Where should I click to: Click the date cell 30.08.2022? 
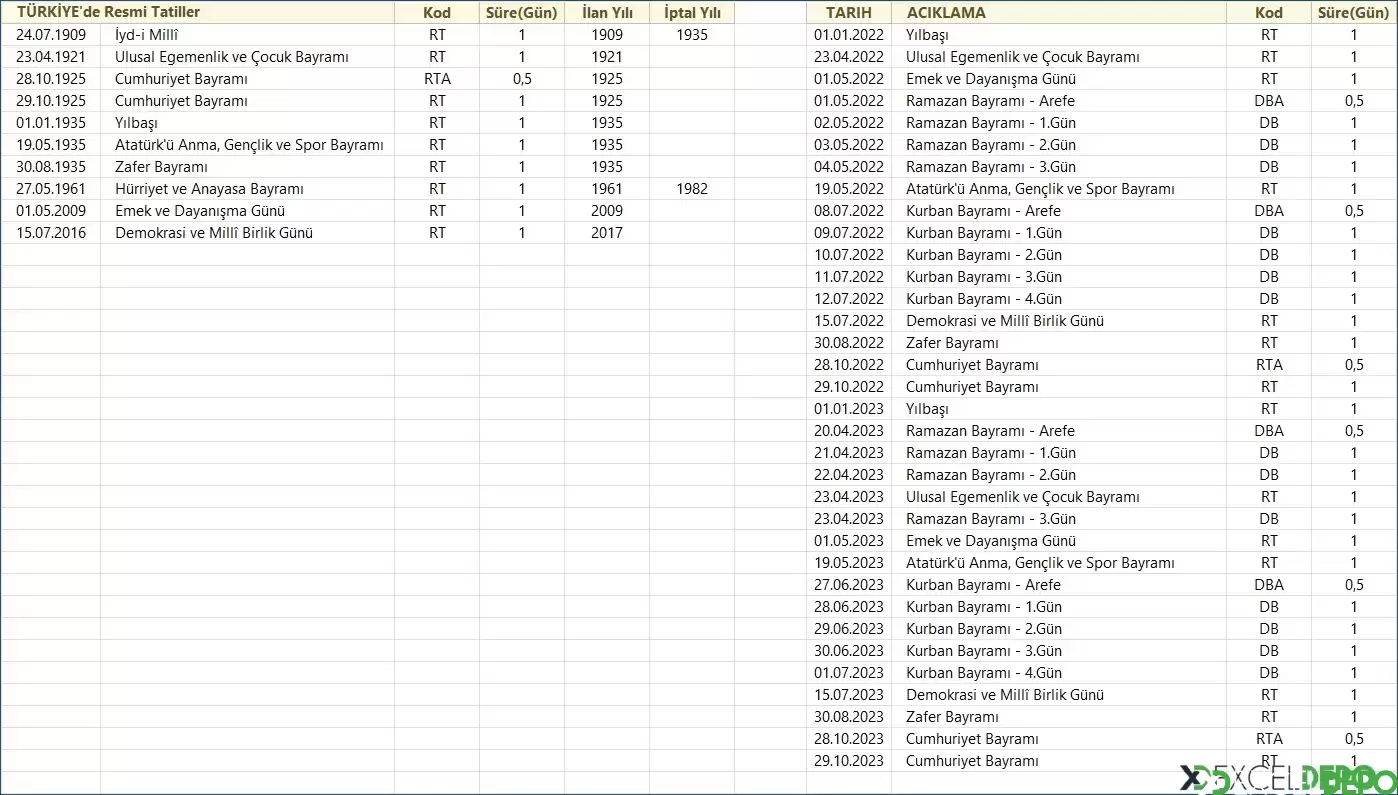pos(849,343)
